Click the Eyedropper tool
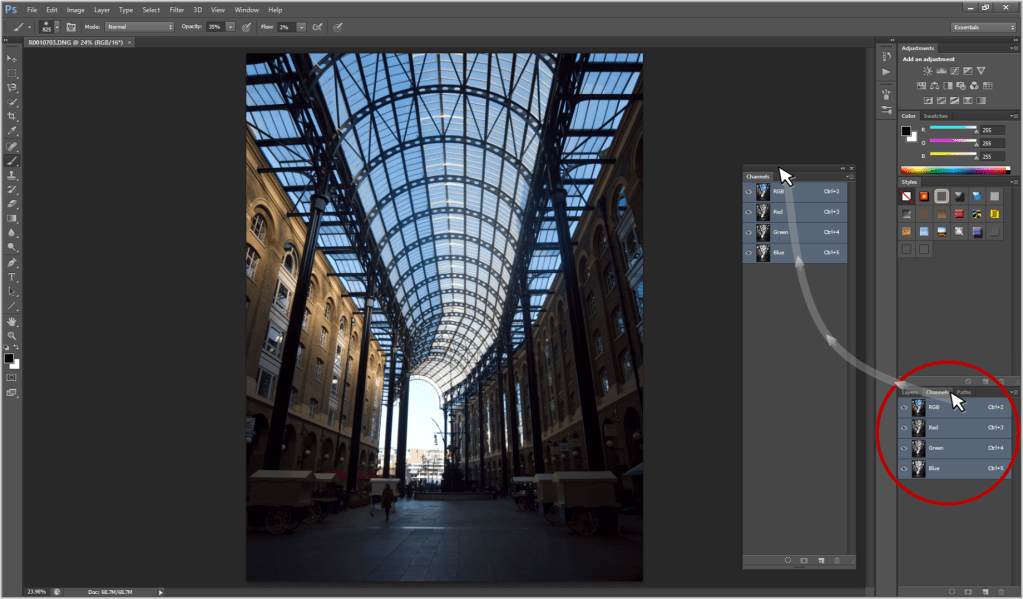The image size is (1023, 599). point(12,131)
